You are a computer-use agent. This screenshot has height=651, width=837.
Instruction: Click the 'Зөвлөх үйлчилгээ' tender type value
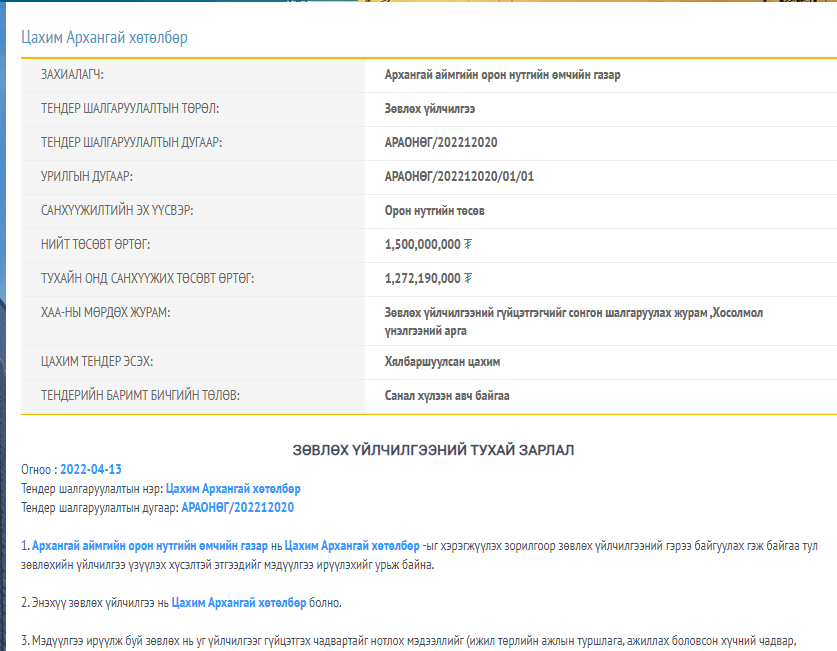point(430,108)
